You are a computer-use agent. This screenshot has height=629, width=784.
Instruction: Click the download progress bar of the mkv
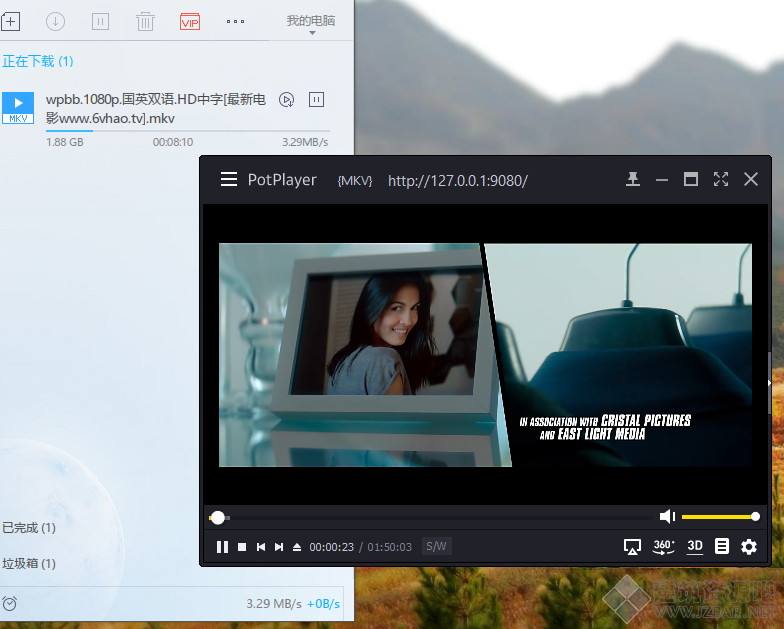click(188, 131)
